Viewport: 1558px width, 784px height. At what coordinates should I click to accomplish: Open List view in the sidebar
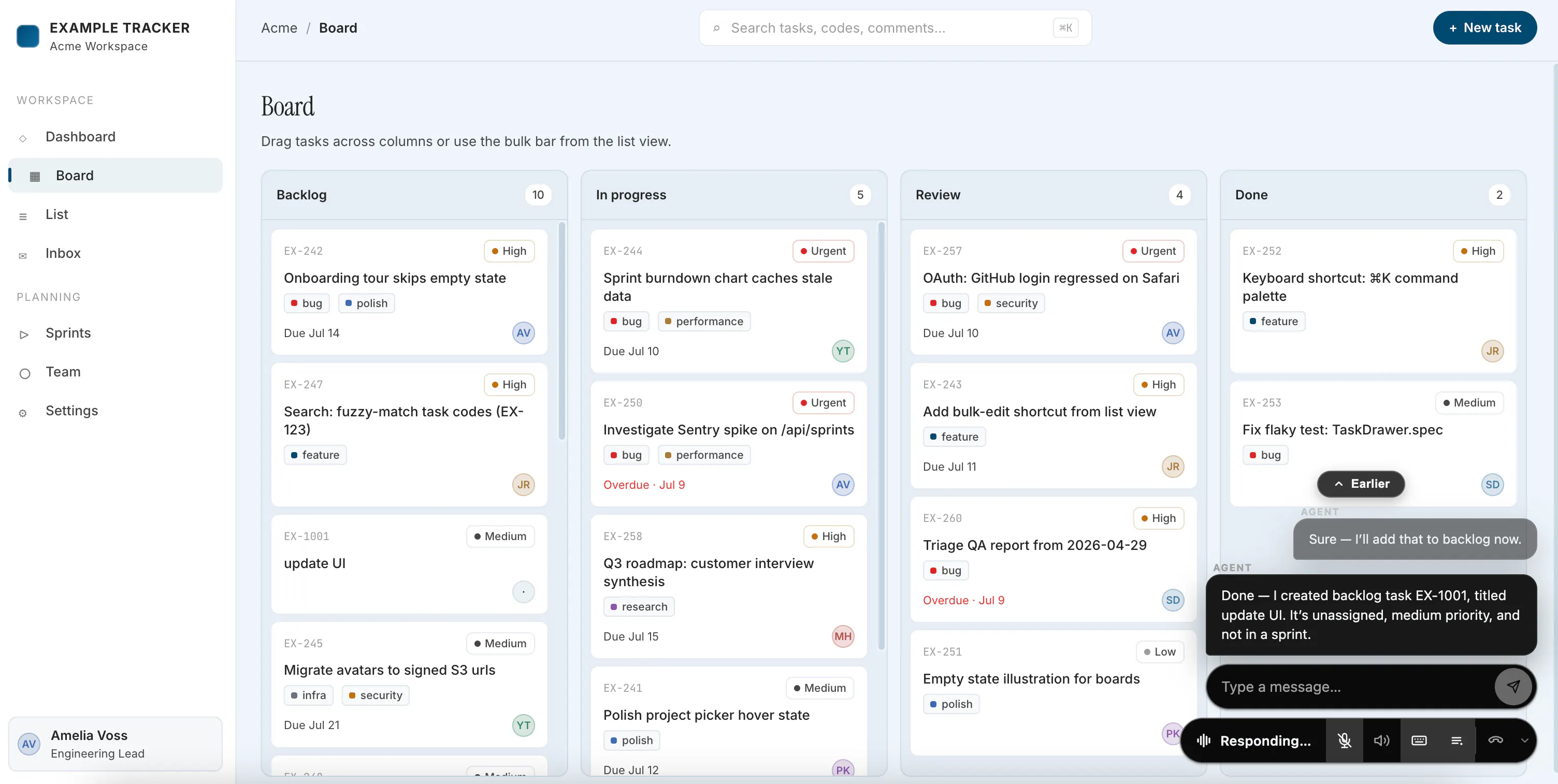coord(115,214)
